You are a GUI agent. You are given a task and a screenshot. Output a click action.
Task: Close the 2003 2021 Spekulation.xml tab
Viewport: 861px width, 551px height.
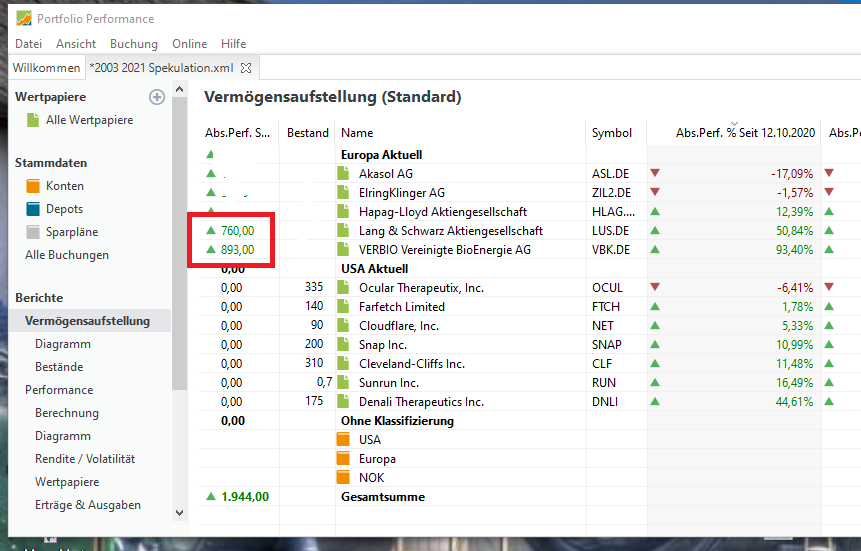coord(246,68)
